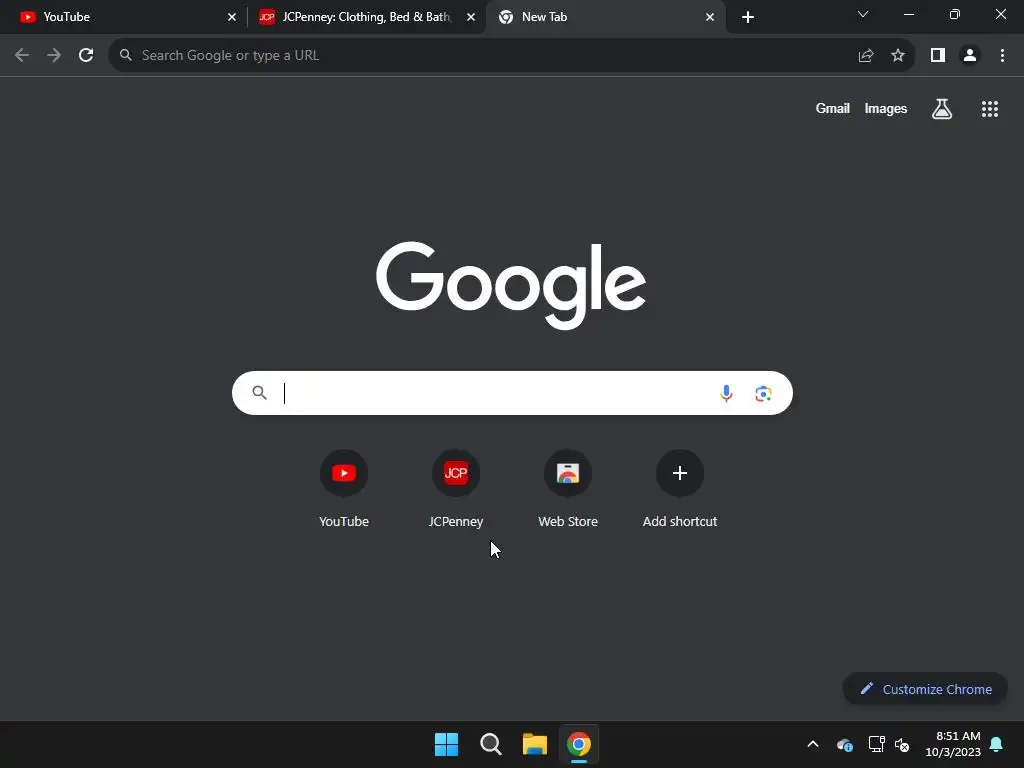Start voice search with microphone icon
This screenshot has width=1024, height=768.
[x=726, y=393]
